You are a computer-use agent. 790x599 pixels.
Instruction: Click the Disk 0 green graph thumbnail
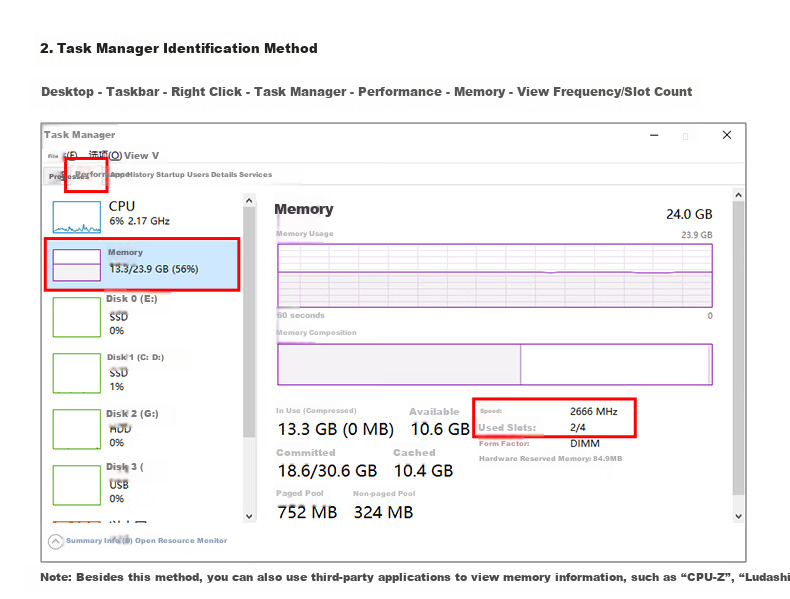click(77, 317)
